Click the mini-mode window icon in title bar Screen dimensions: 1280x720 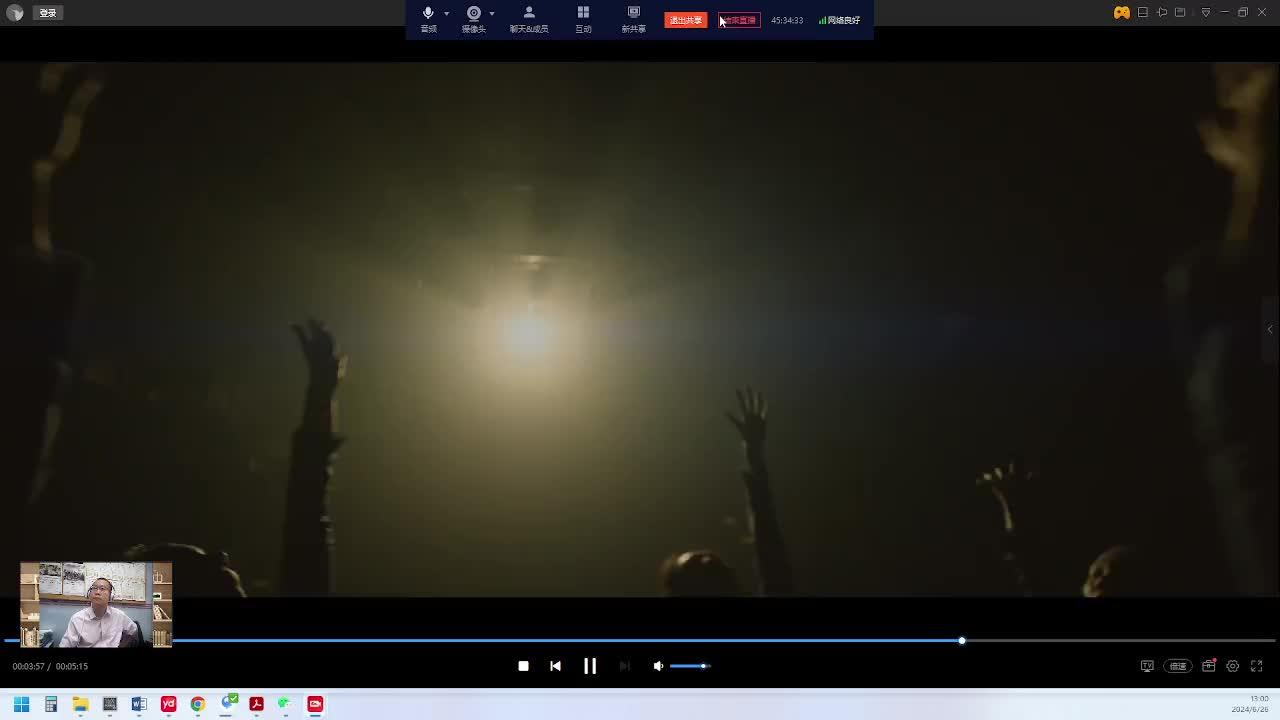click(1143, 12)
